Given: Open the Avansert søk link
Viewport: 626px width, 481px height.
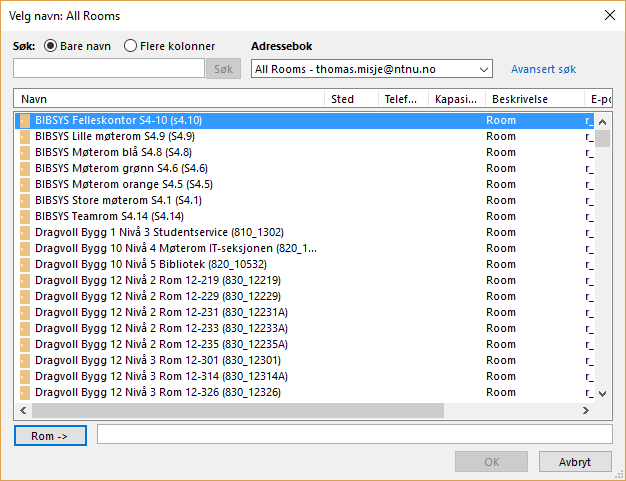Looking at the screenshot, I should (543, 69).
